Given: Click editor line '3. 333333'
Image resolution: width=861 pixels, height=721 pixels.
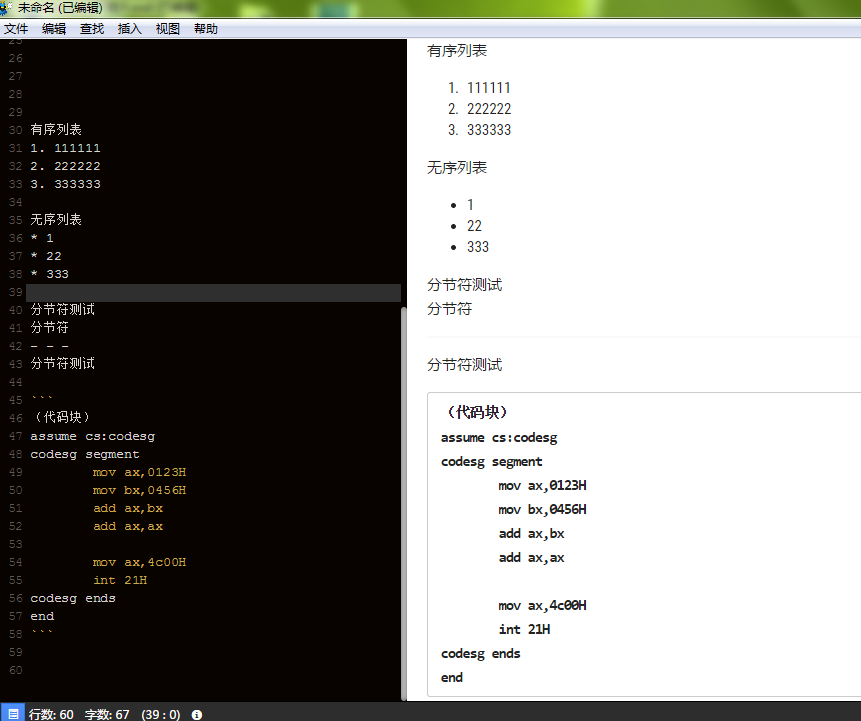Looking at the screenshot, I should tap(65, 184).
